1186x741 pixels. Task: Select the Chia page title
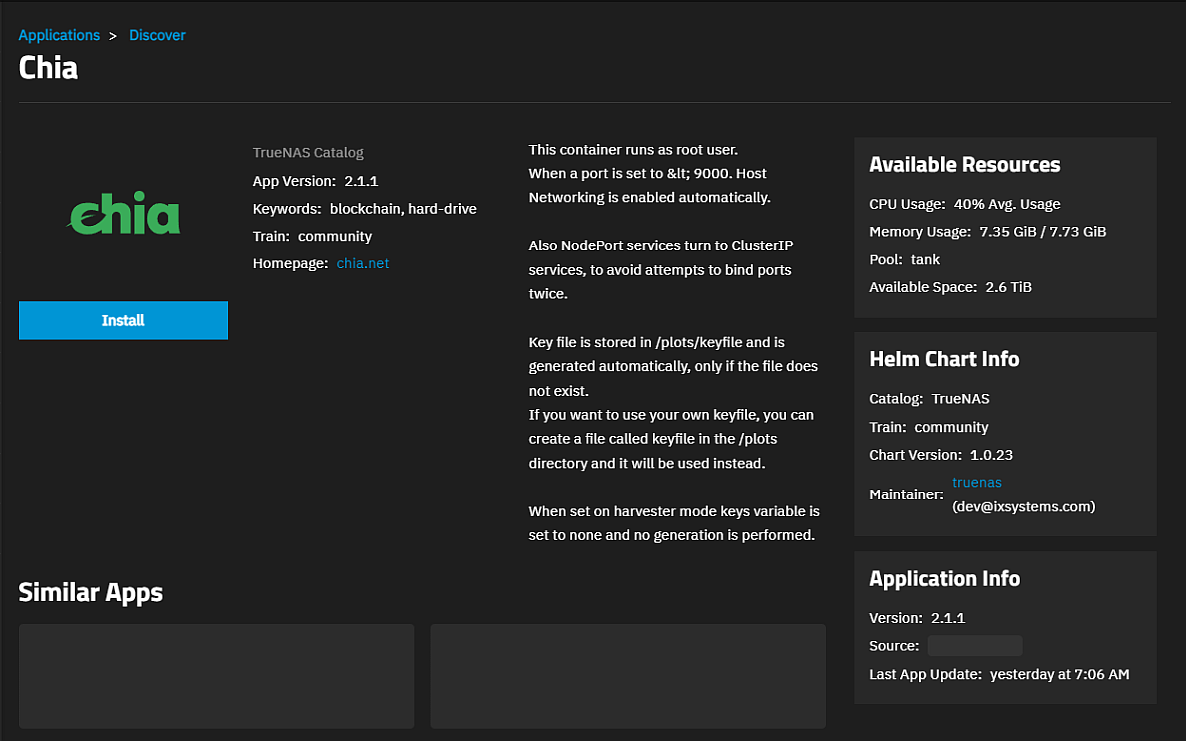48,68
